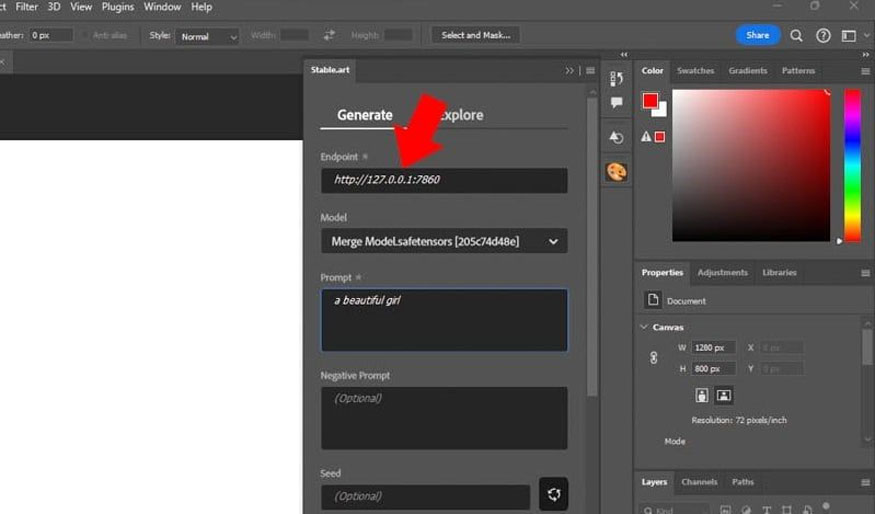This screenshot has width=875, height=514.
Task: Click the Share button
Action: [758, 35]
